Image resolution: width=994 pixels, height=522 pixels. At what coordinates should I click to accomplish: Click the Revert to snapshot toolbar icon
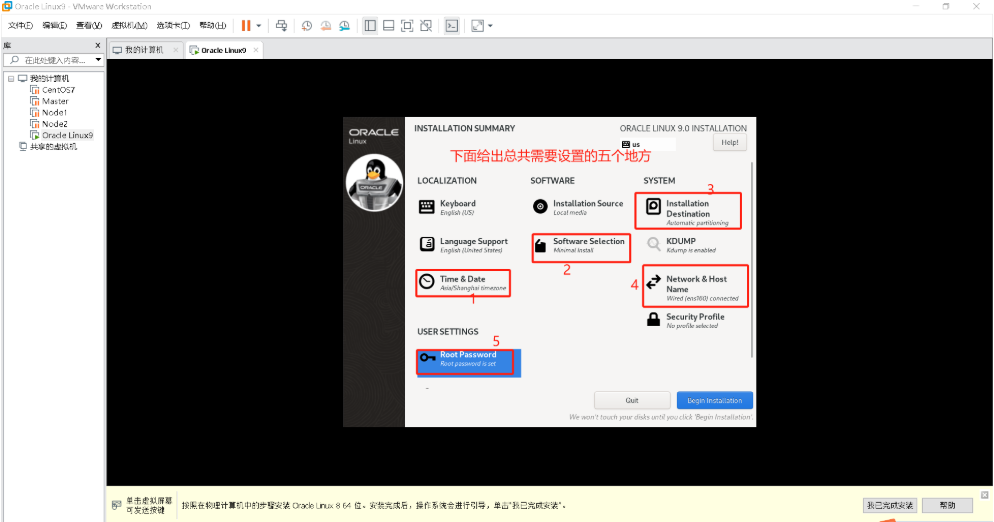325,25
